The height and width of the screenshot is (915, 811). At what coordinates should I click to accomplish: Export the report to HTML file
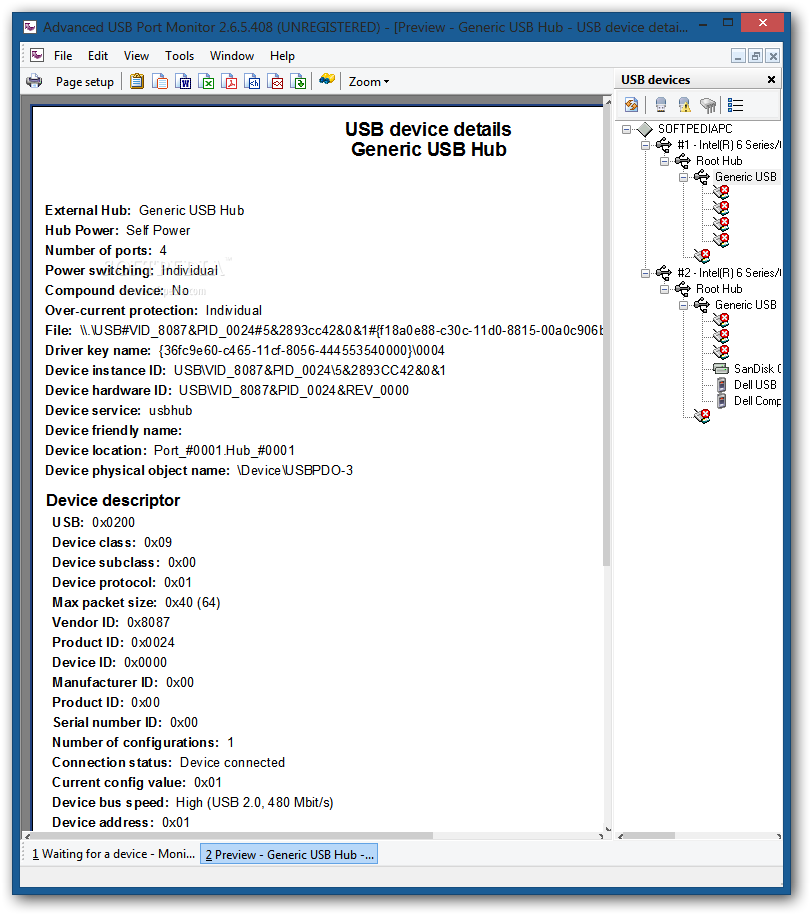(253, 81)
